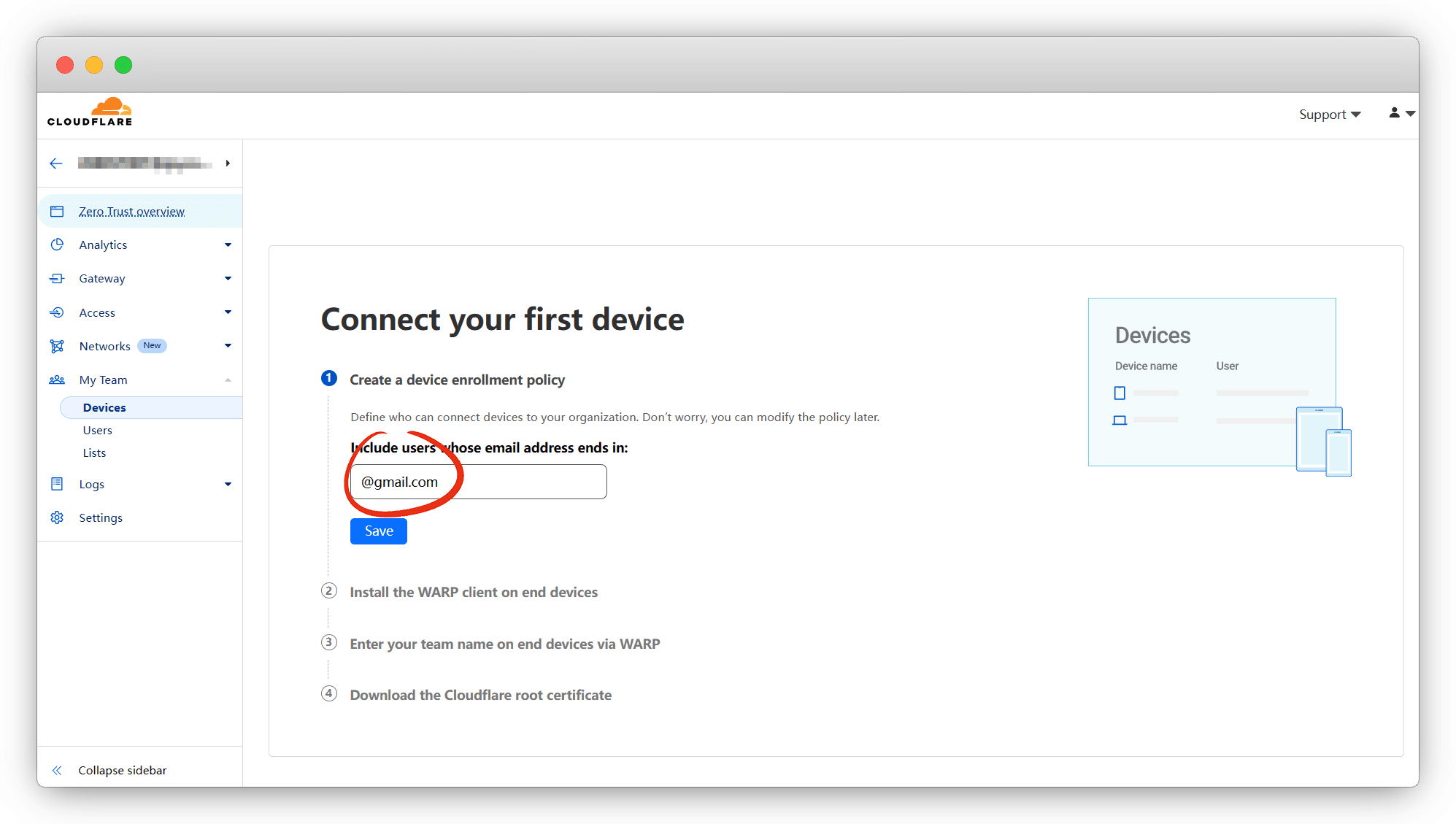Click the yellow minimize window button
Viewport: 1456px width, 824px height.
(x=94, y=65)
